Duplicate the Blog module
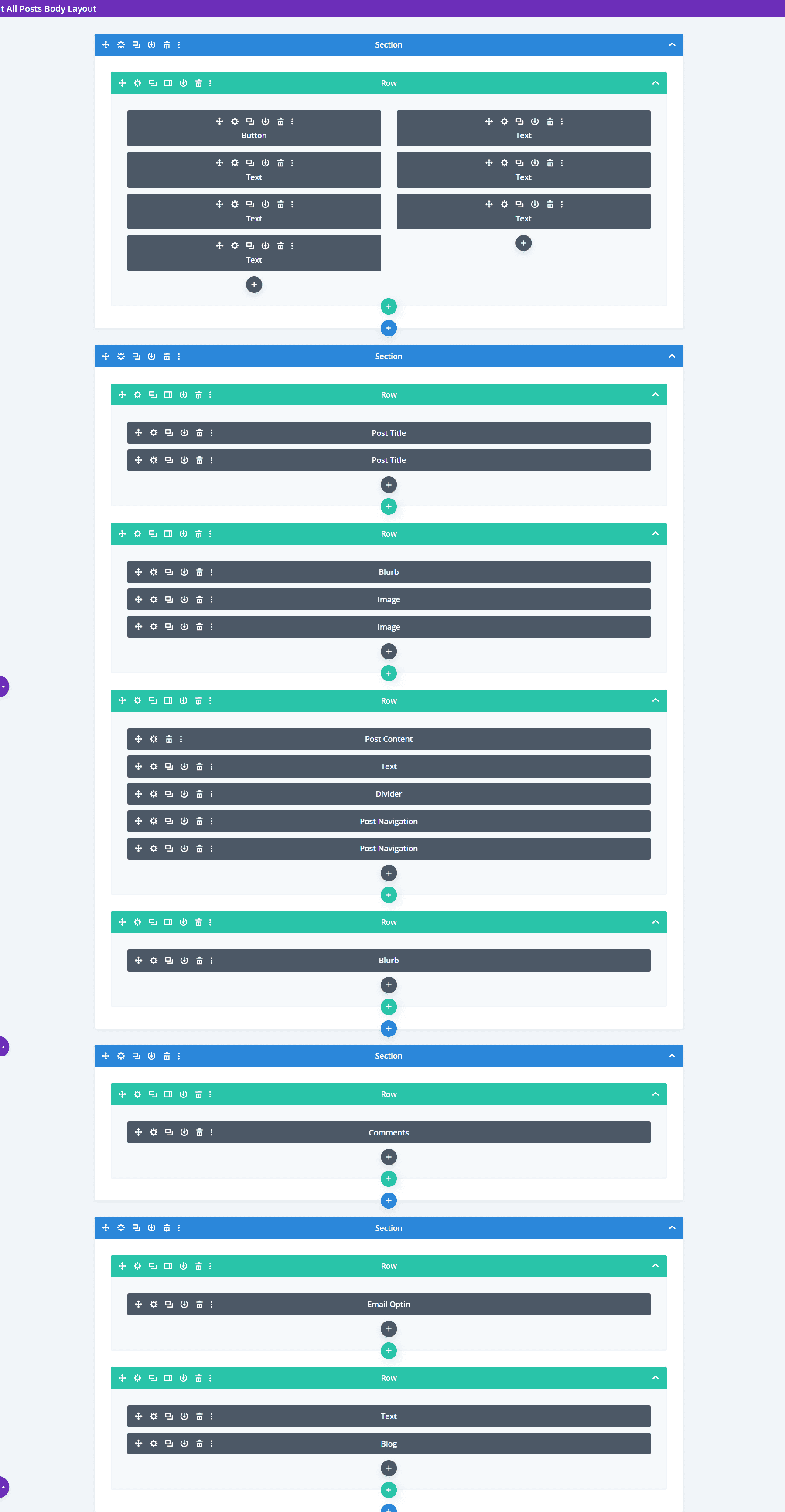 pyautogui.click(x=169, y=1443)
